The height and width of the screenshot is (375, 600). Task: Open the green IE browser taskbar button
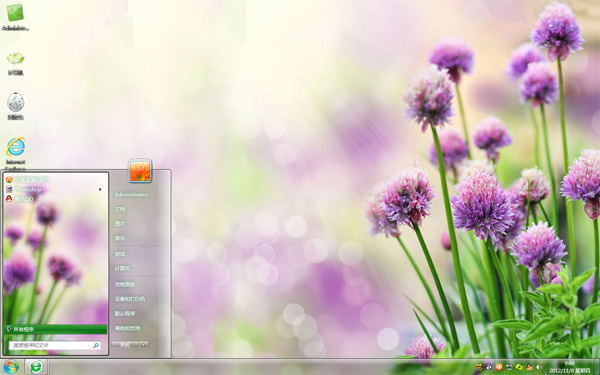36,367
